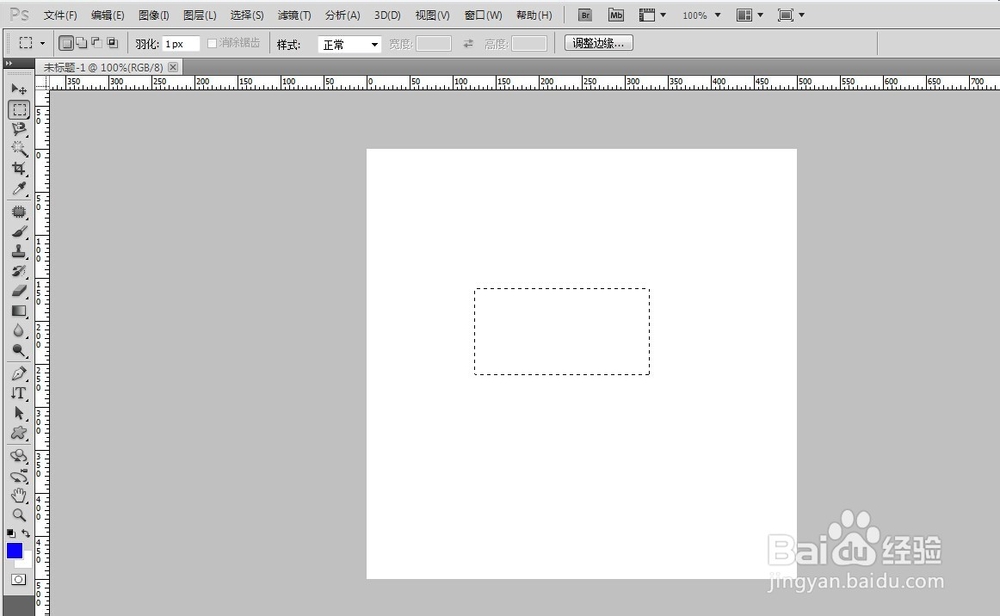
Task: Open the 文件(F) menu
Action: [x=60, y=15]
